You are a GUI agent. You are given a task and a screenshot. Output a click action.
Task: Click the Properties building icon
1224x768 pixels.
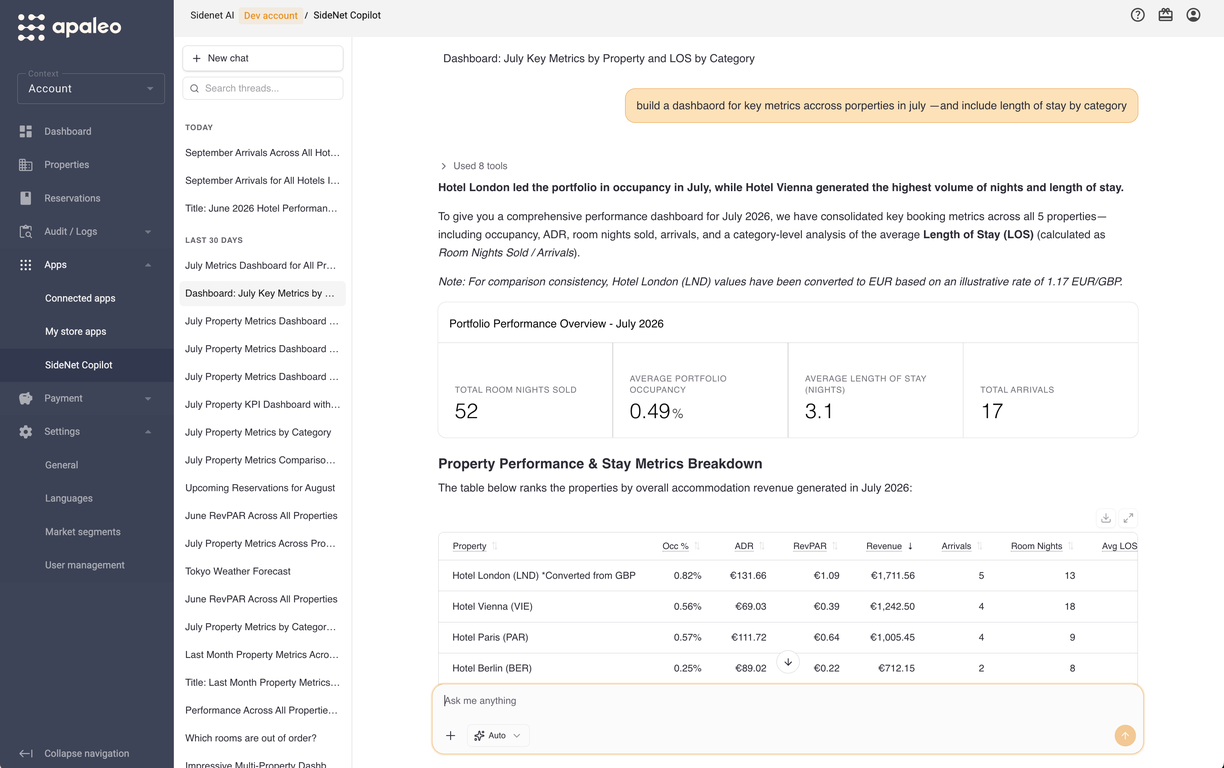click(26, 165)
